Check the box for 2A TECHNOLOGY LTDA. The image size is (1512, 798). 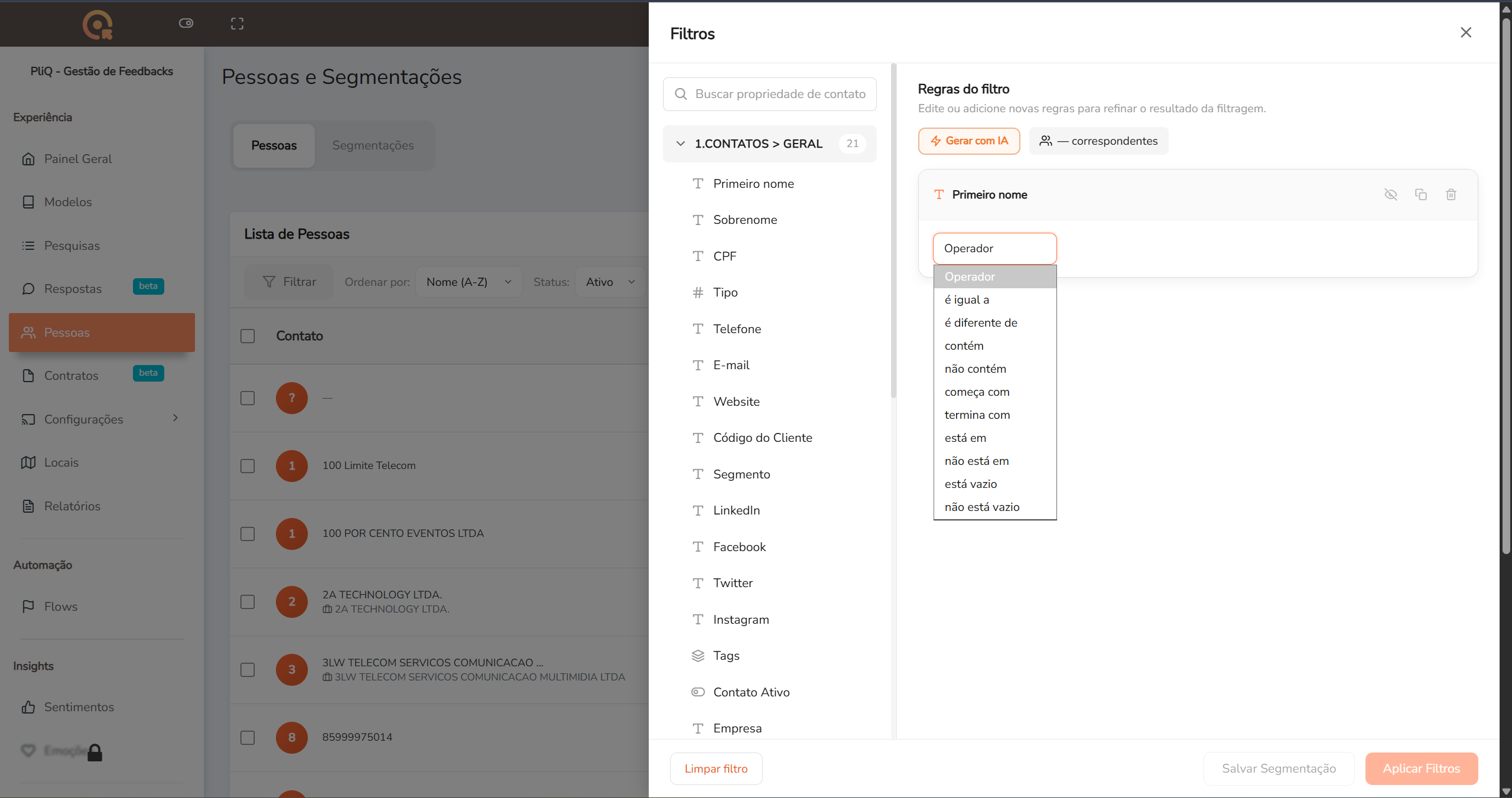pos(248,602)
